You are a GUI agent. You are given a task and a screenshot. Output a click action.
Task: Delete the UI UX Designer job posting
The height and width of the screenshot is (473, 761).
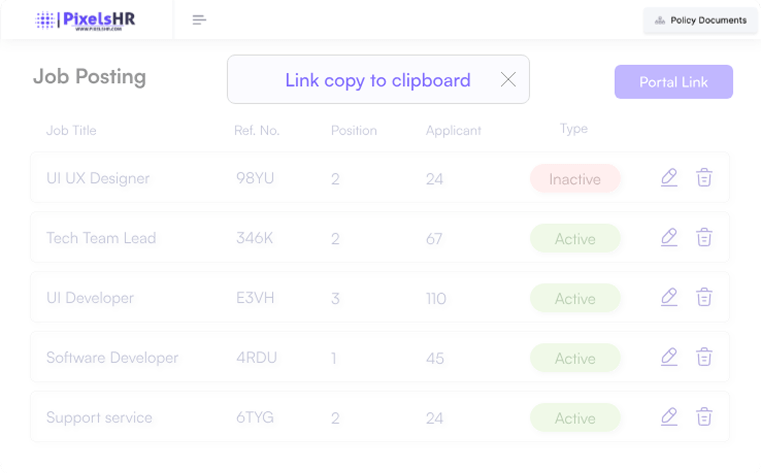704,178
